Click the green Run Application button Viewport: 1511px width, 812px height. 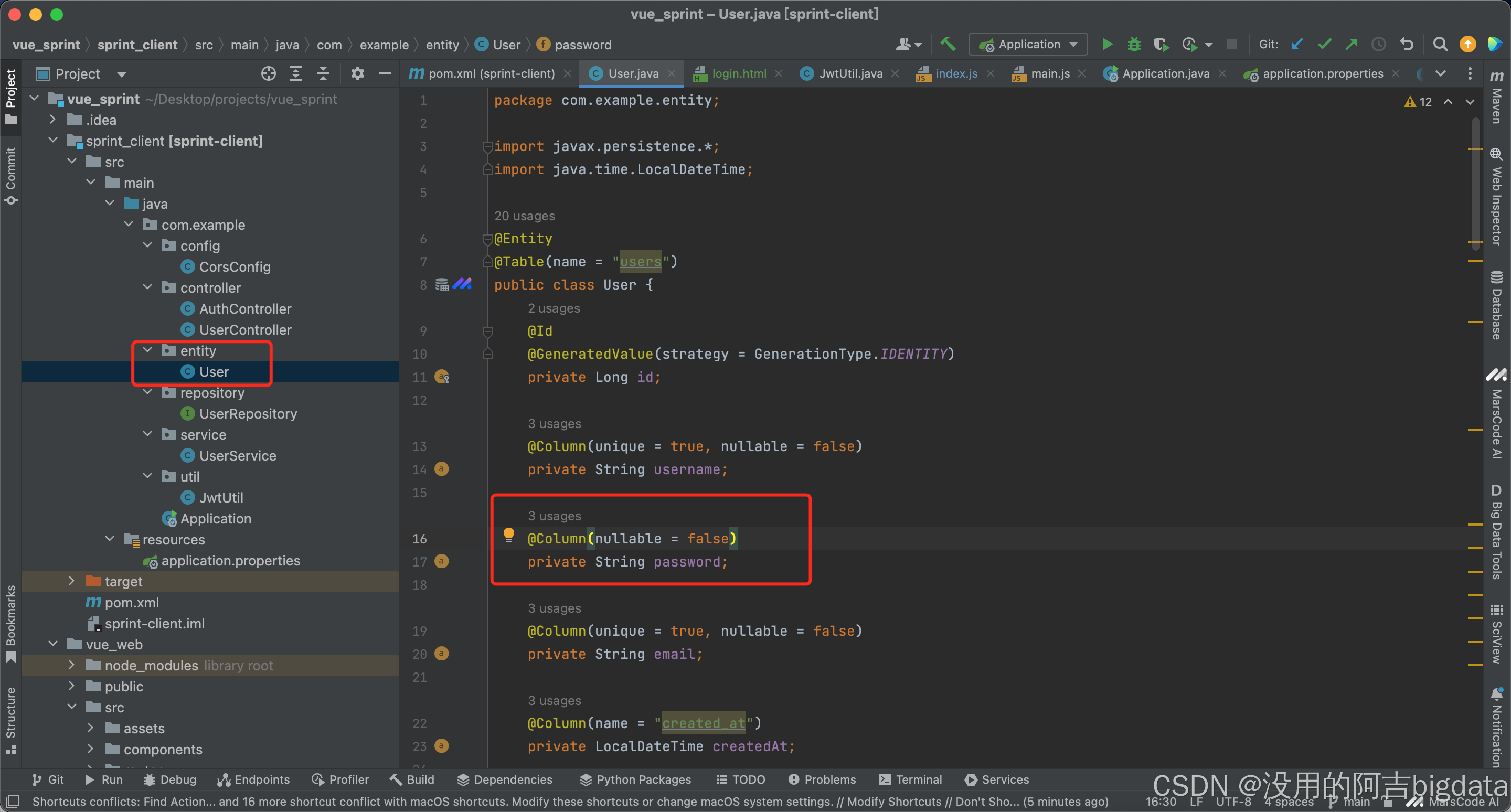point(1107,45)
